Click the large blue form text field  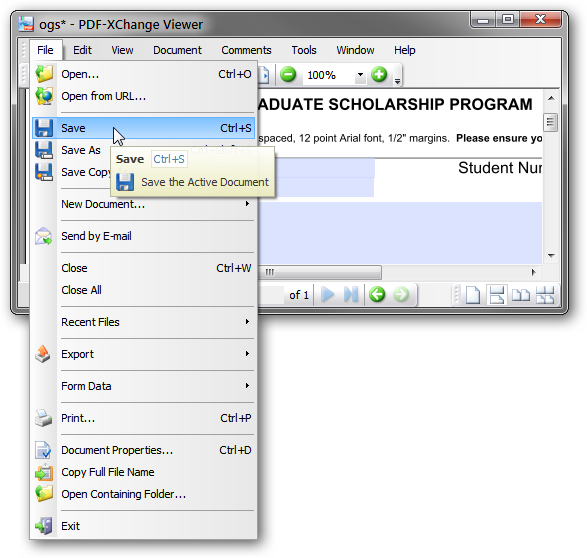coord(400,233)
